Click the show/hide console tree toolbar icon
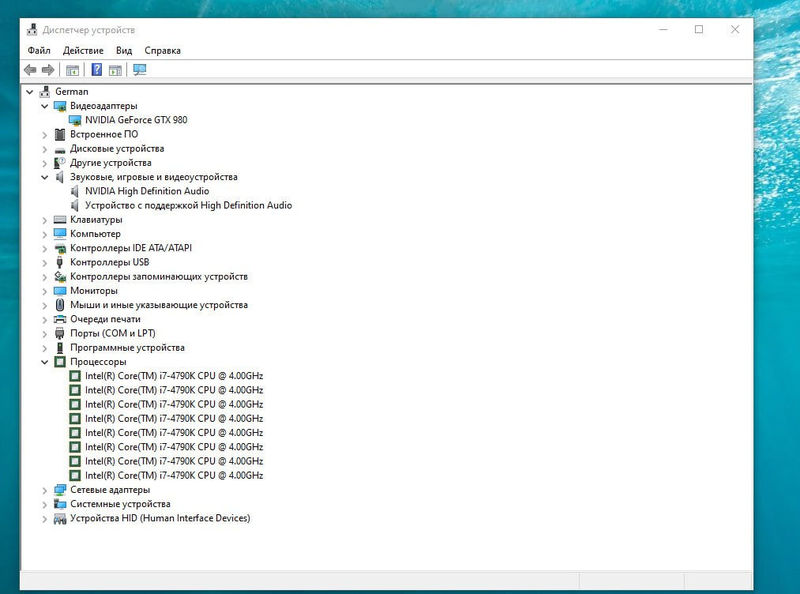800x594 pixels. click(x=72, y=70)
